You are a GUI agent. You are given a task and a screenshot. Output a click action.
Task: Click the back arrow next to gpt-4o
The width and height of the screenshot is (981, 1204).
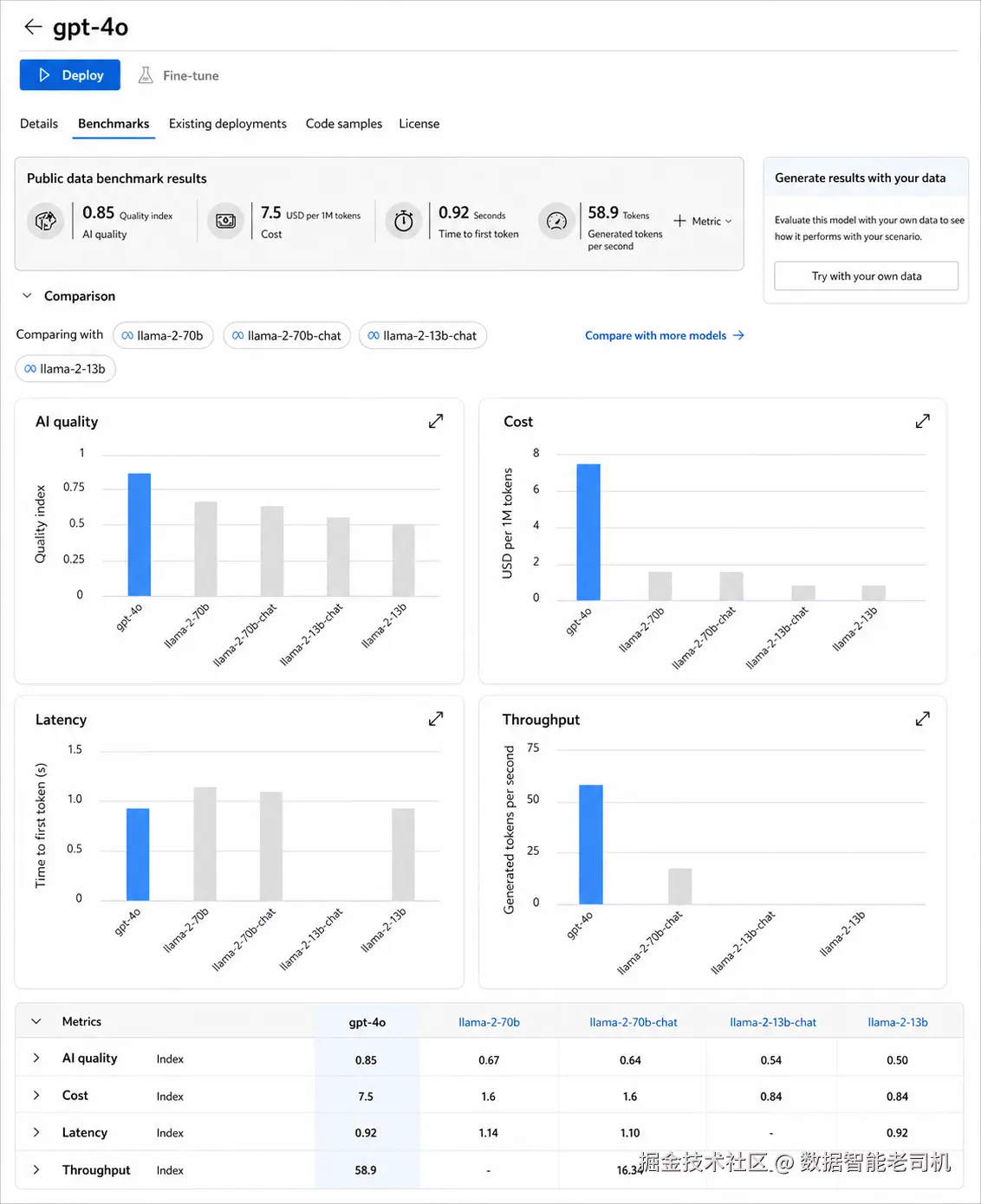33,27
